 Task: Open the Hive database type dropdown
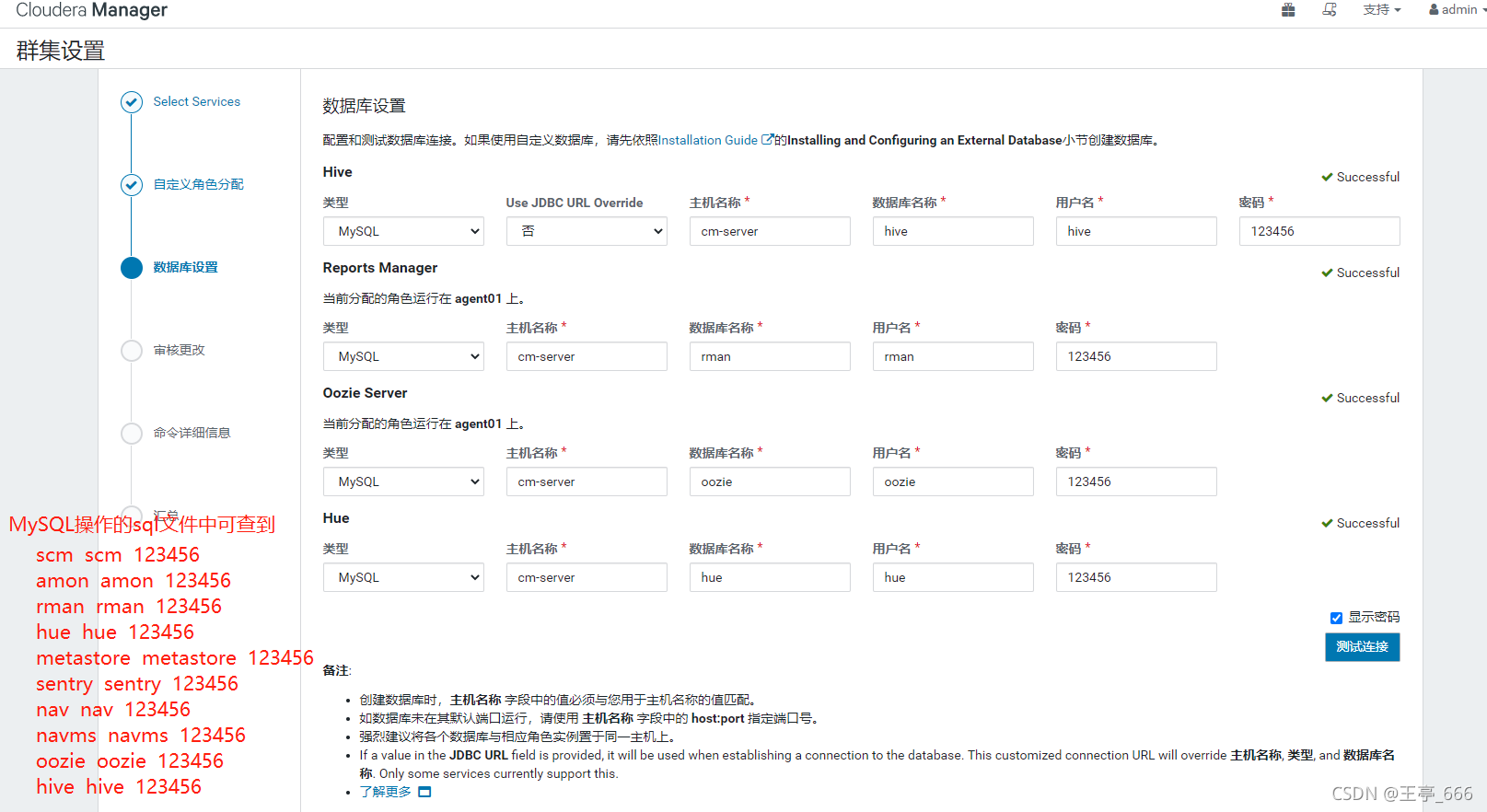[x=403, y=231]
